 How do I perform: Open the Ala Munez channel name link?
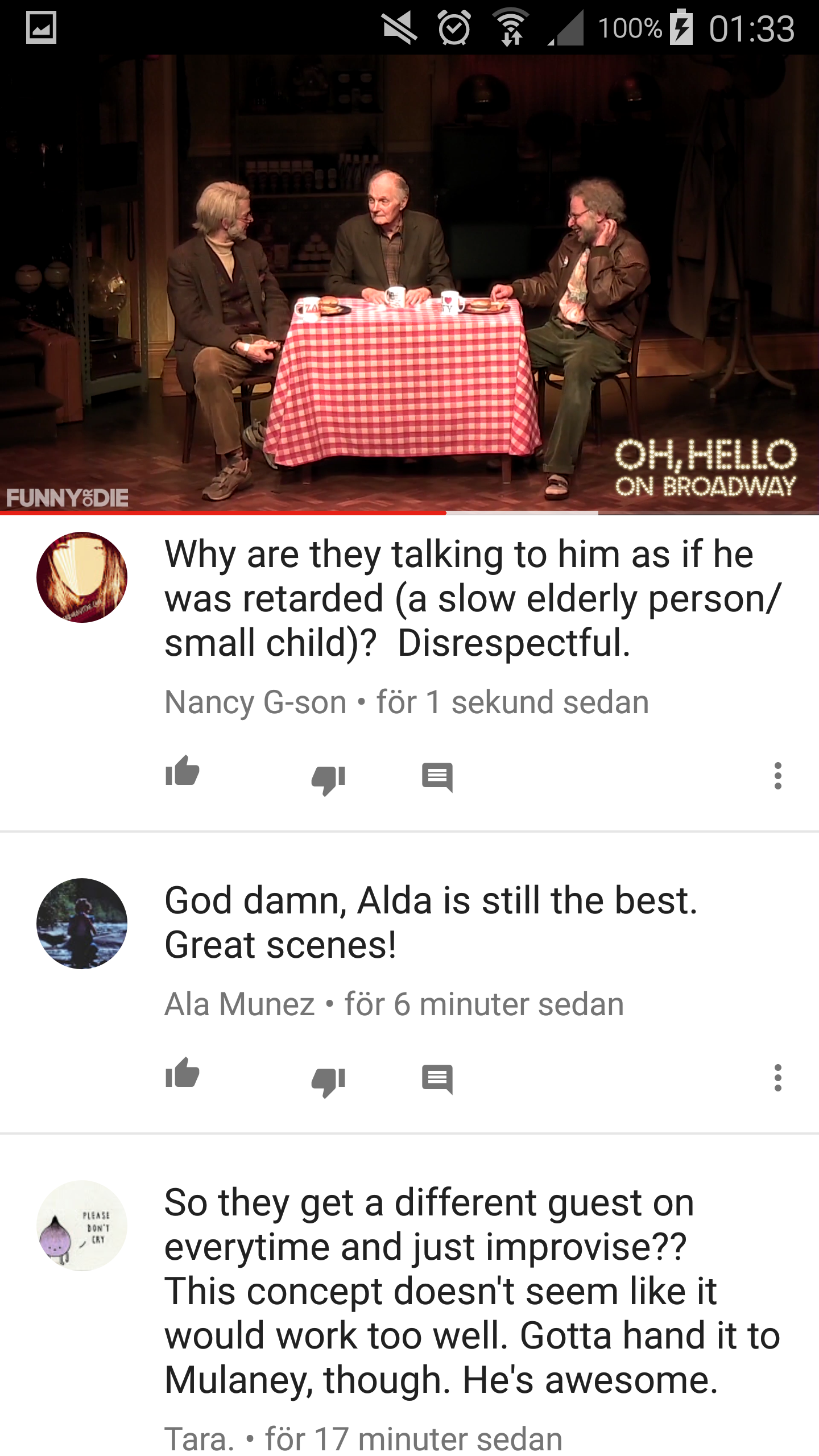pos(239,1004)
